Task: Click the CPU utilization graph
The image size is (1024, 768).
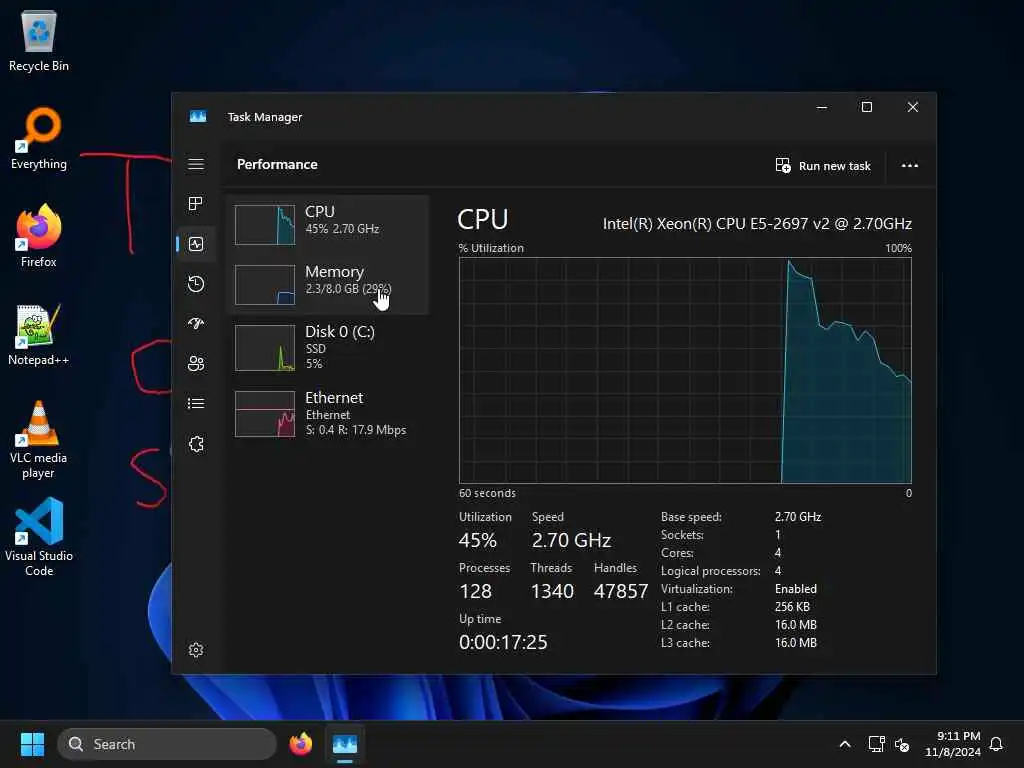Action: click(x=685, y=370)
